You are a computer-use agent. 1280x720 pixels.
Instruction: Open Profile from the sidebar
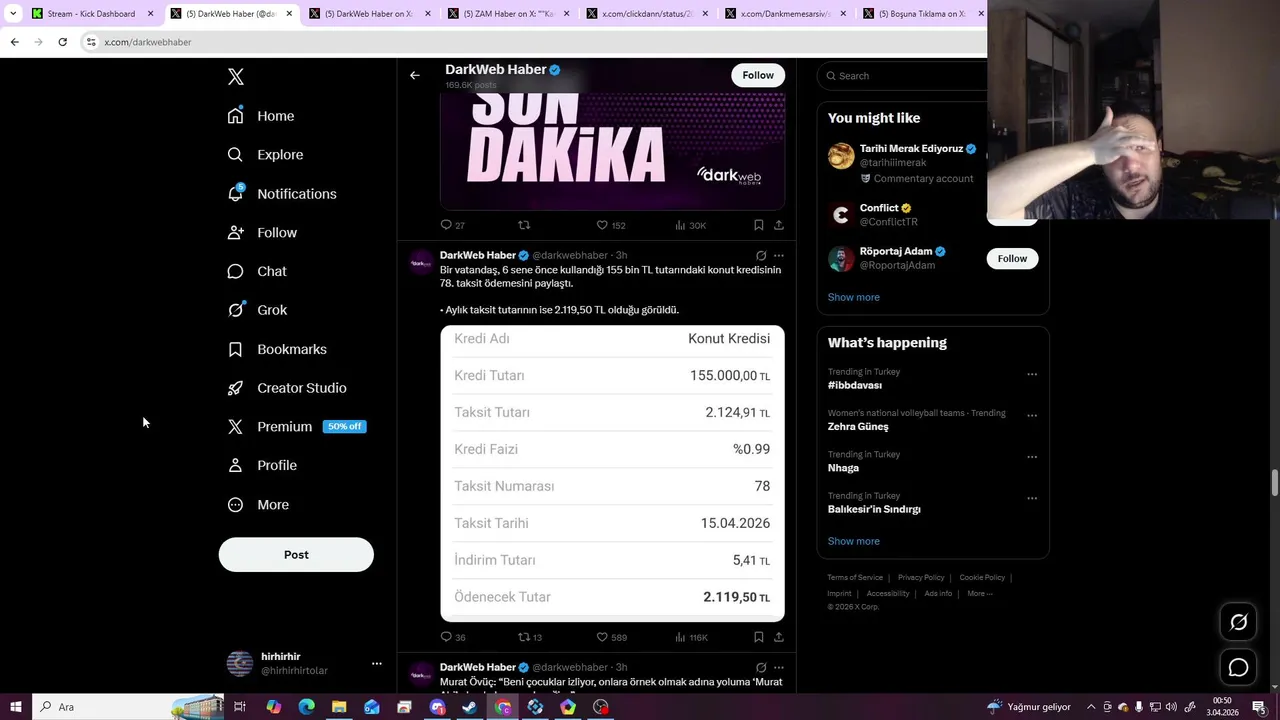tap(262, 466)
